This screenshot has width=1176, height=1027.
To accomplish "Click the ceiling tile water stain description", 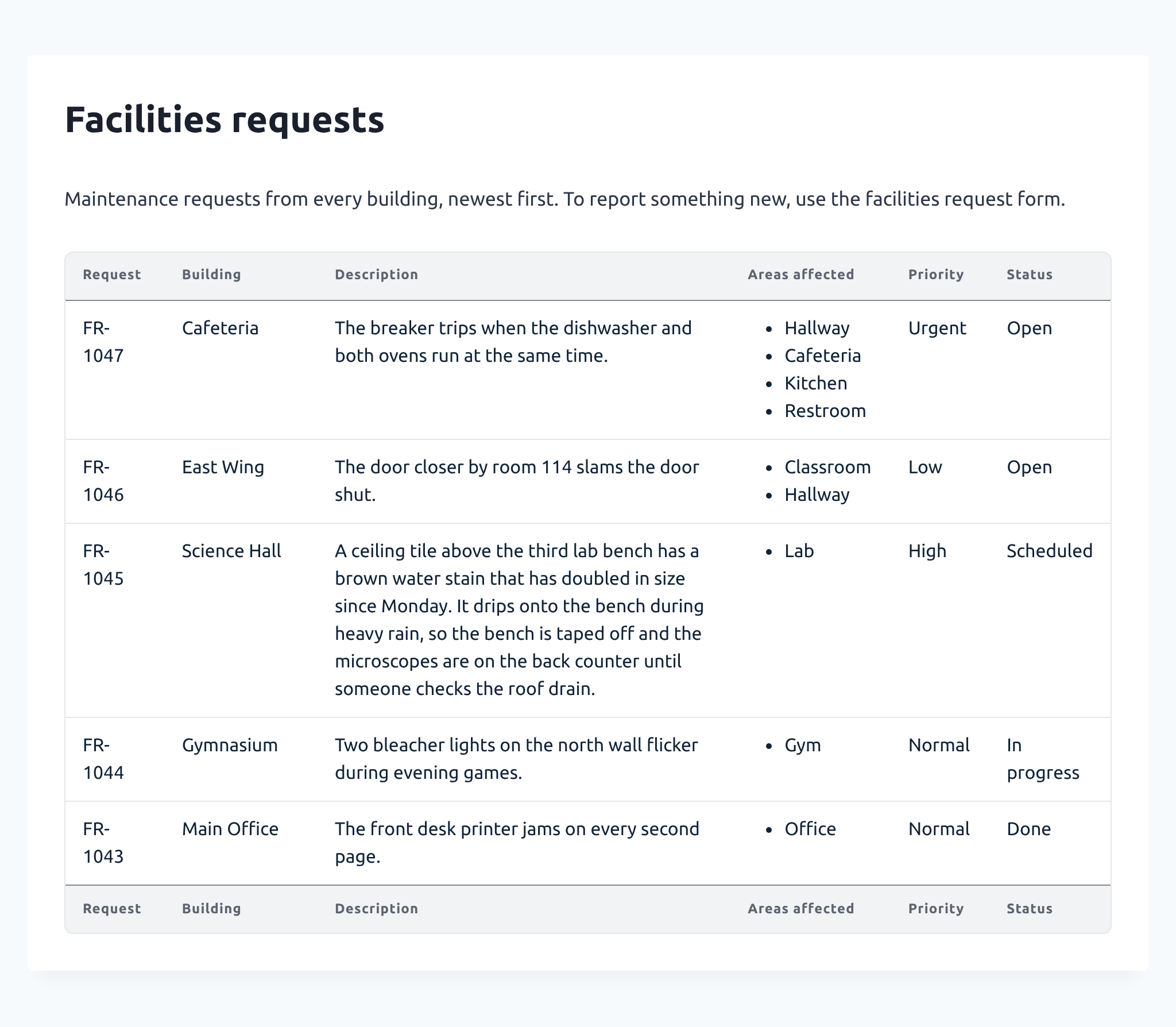I will [x=519, y=620].
